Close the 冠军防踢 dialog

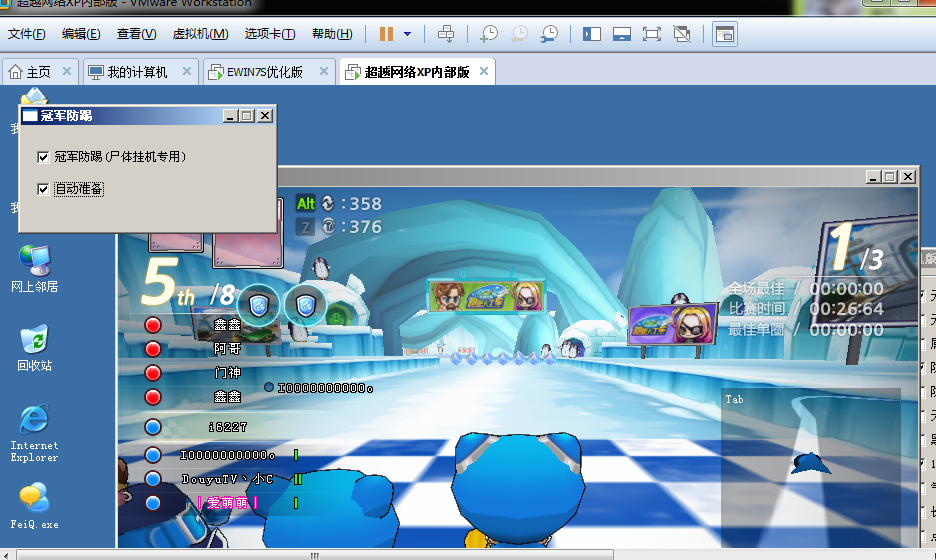(265, 116)
